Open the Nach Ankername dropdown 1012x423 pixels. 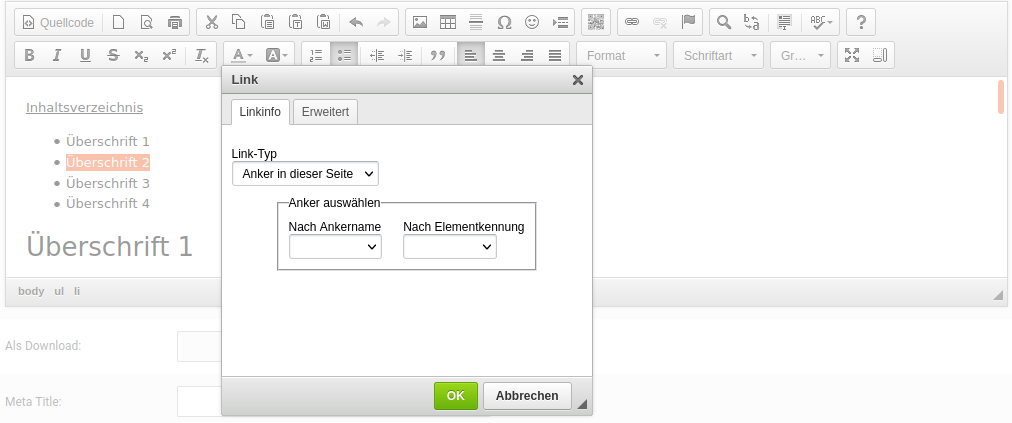click(335, 247)
